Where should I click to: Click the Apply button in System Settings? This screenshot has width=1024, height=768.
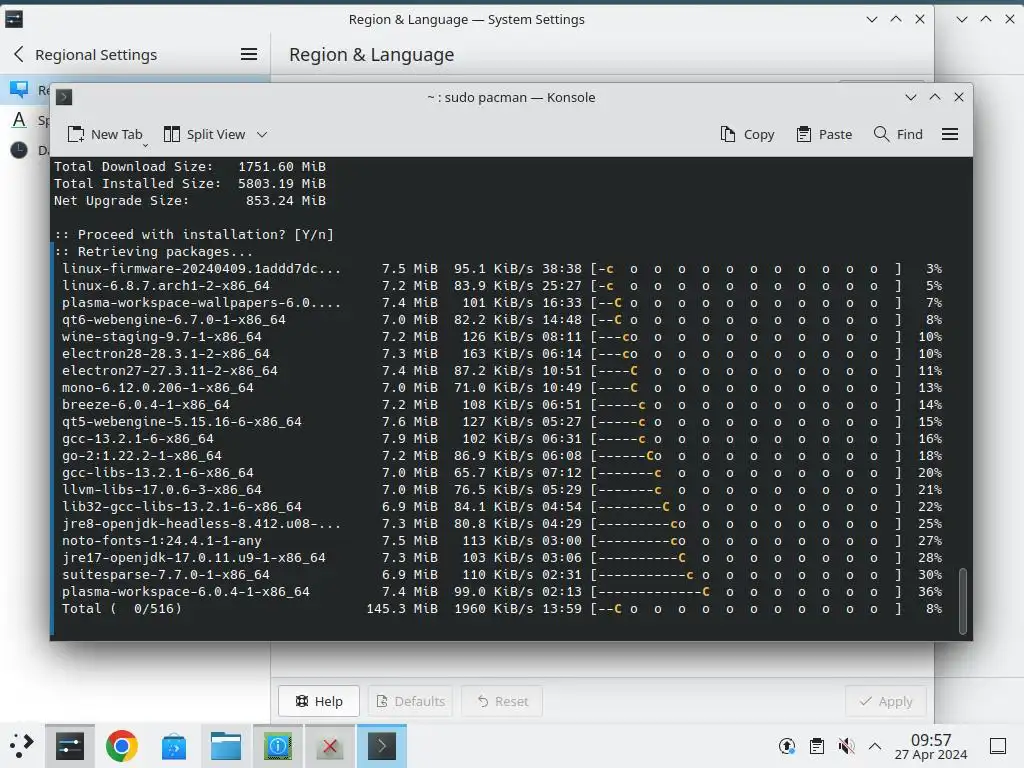coord(886,701)
